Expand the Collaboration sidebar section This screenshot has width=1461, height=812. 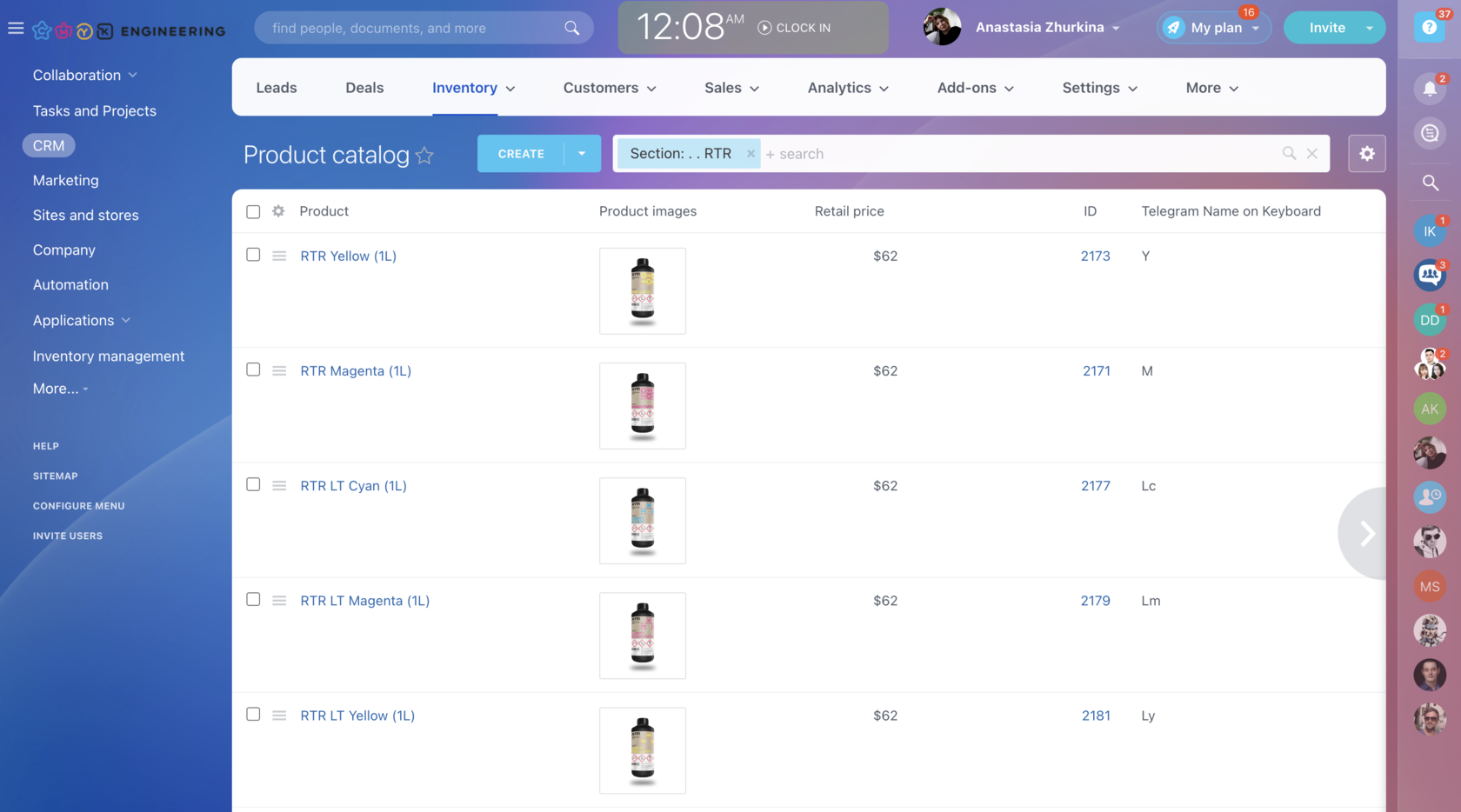[x=84, y=75]
